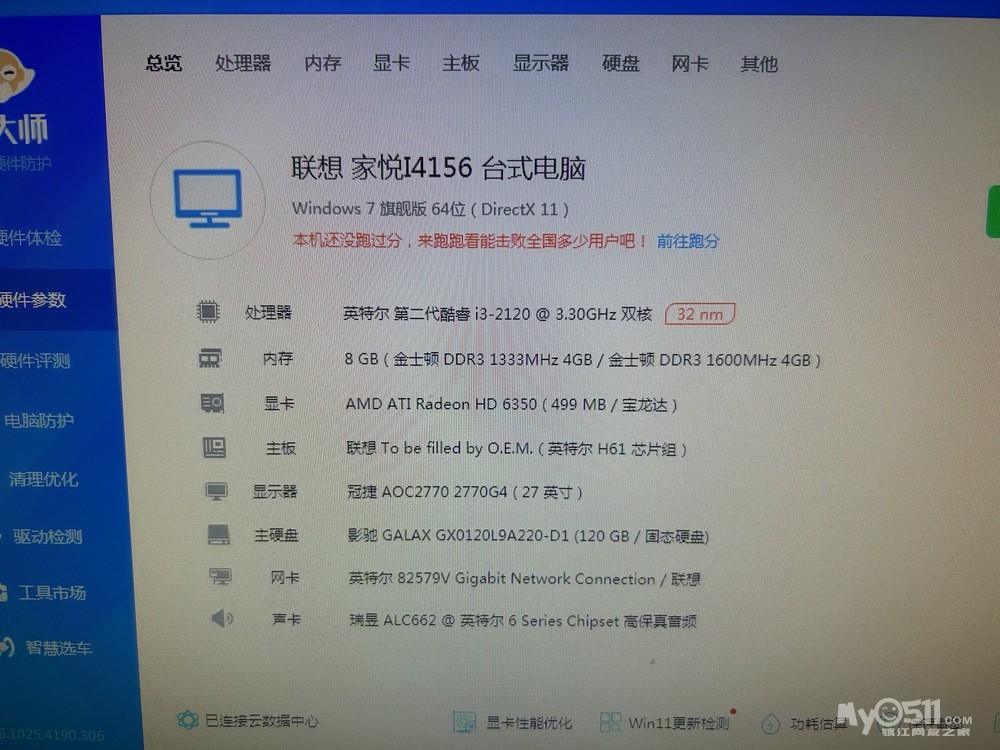
Task: Click the network card (网卡) row icon
Action: click(x=220, y=577)
